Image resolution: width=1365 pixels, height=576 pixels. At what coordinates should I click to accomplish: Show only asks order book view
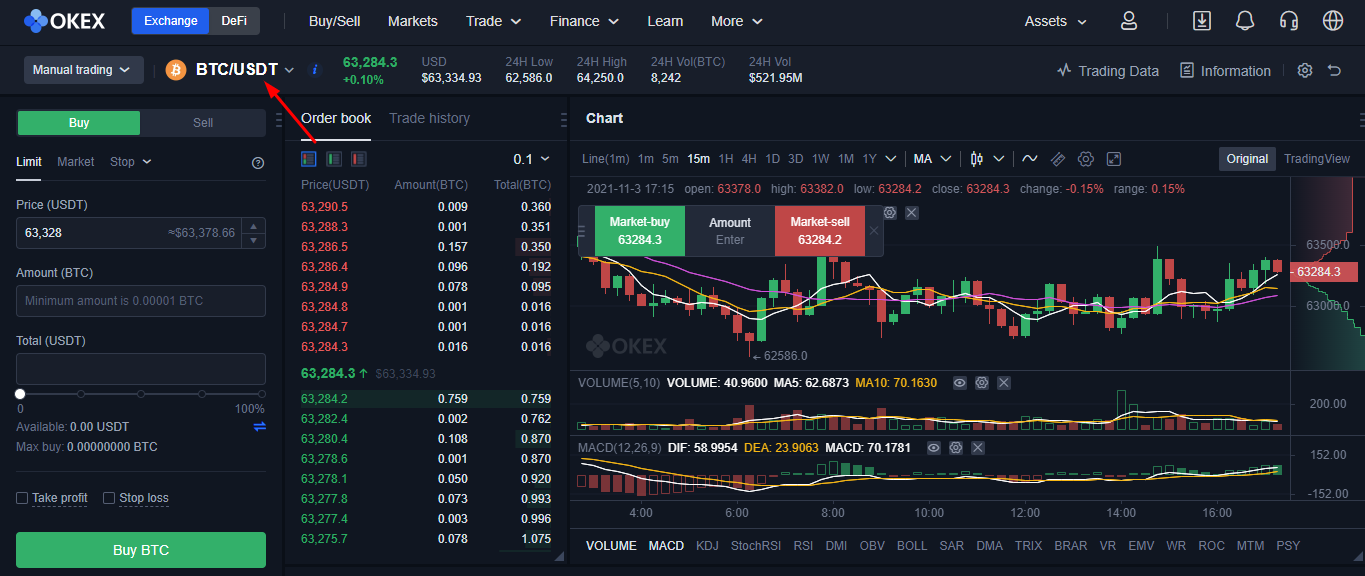point(359,159)
